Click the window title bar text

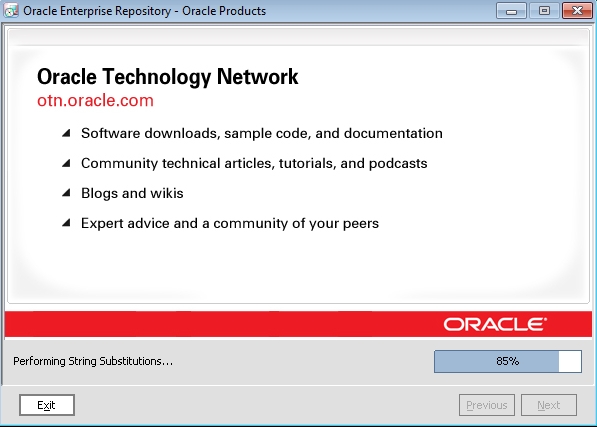click(145, 11)
